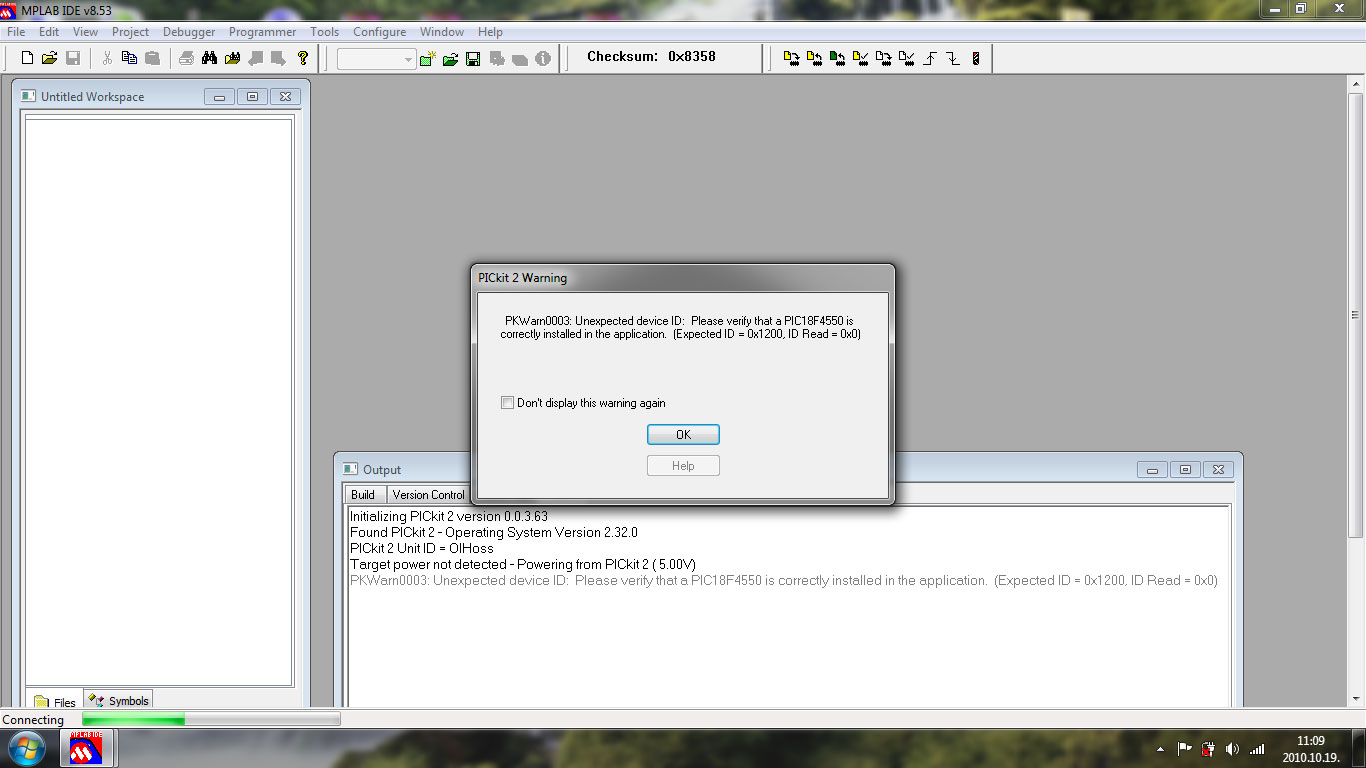Image resolution: width=1366 pixels, height=768 pixels.
Task: Open the Configure menu
Action: tap(380, 32)
